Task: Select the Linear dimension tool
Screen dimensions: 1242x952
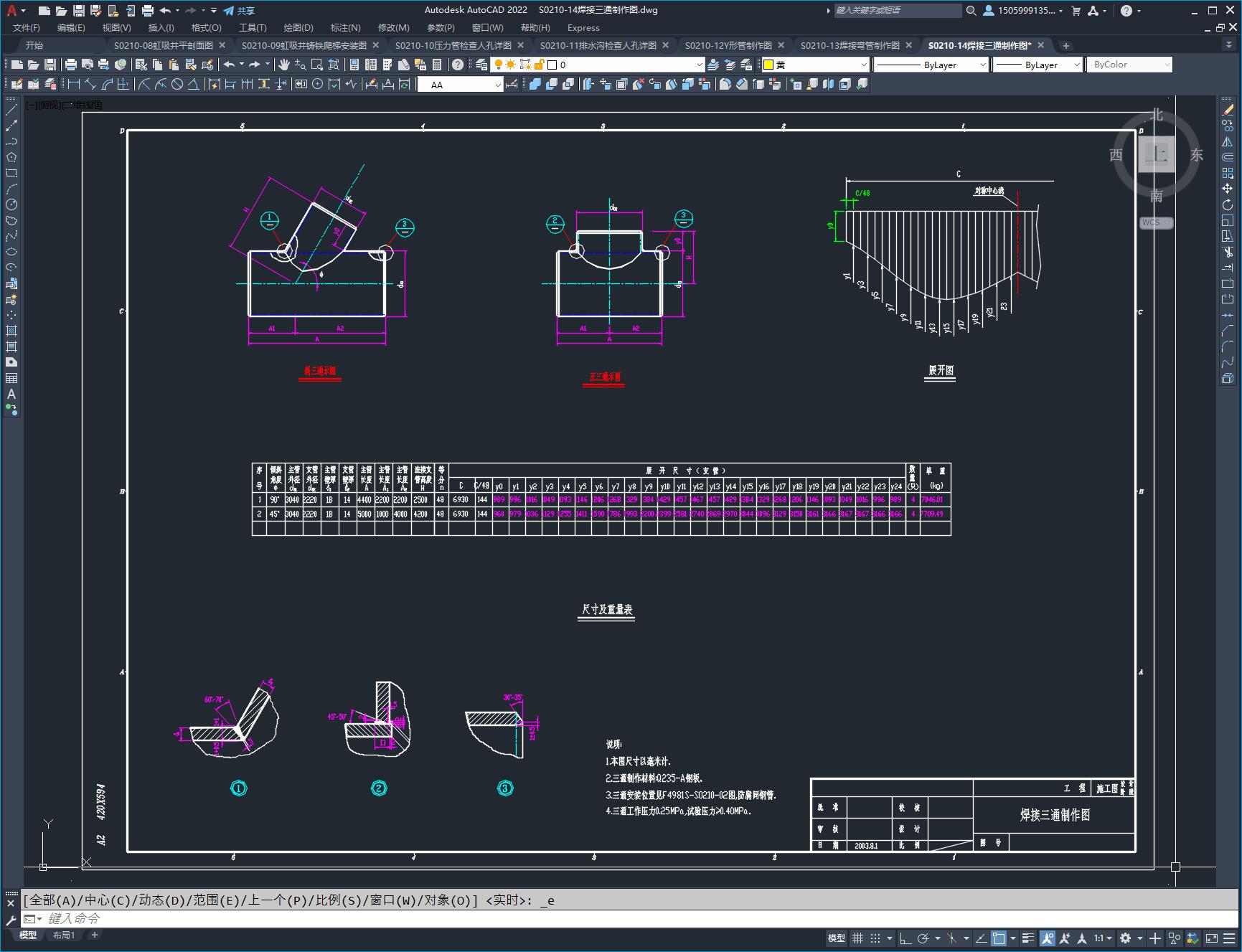Action: 73,84
